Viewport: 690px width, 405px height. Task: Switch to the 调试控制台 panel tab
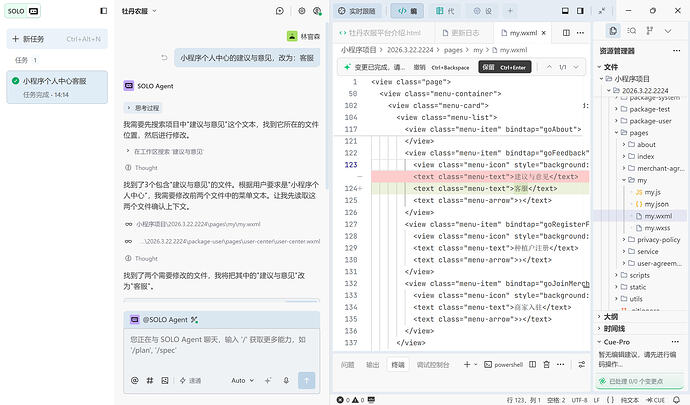pos(433,365)
